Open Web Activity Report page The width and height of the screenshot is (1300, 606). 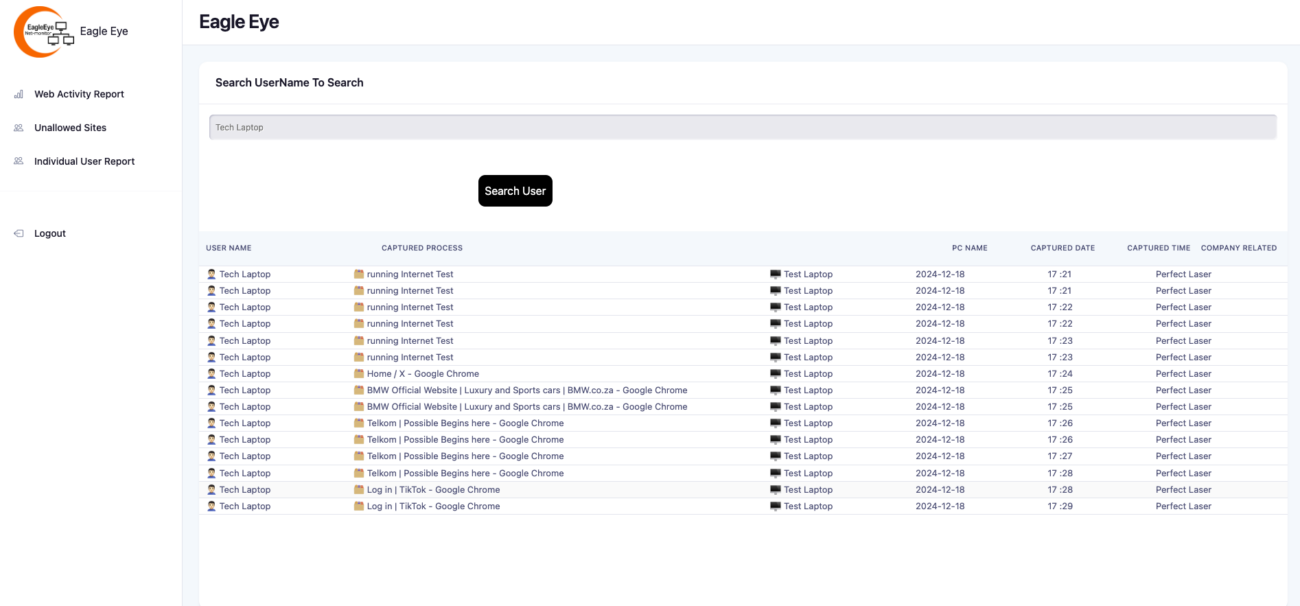[x=79, y=94]
